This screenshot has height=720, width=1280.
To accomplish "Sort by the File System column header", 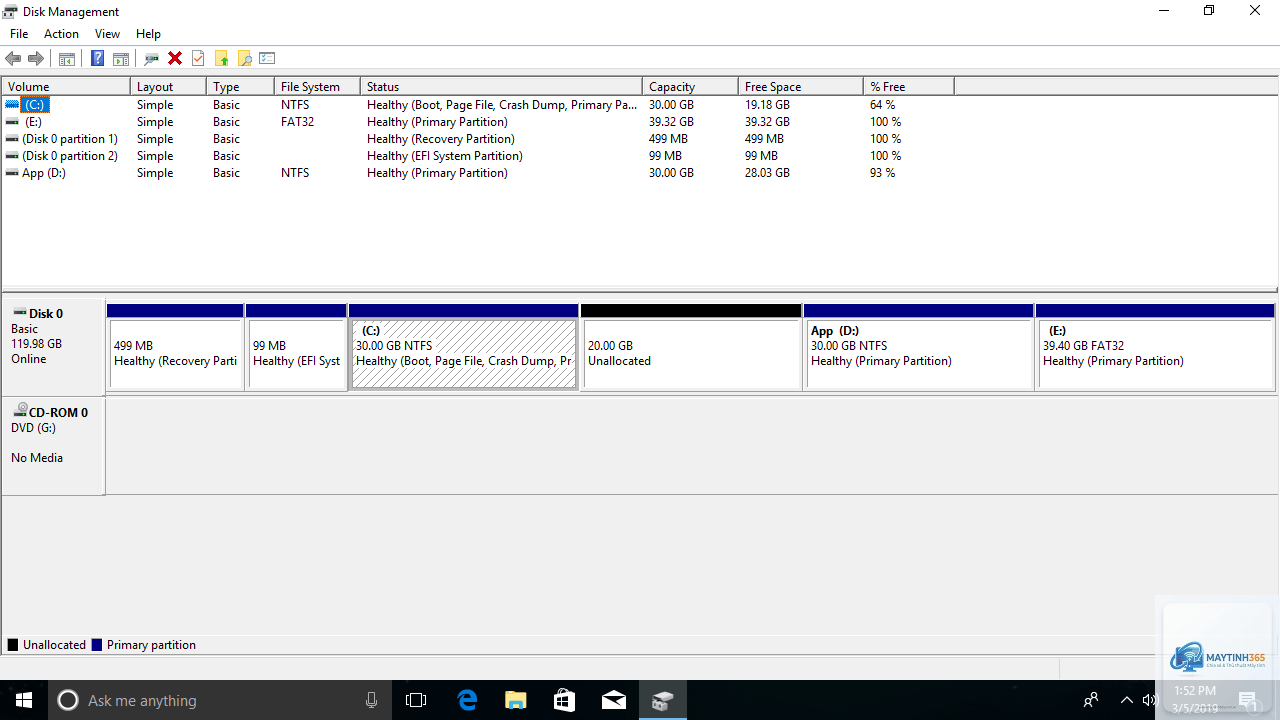I will coord(317,87).
